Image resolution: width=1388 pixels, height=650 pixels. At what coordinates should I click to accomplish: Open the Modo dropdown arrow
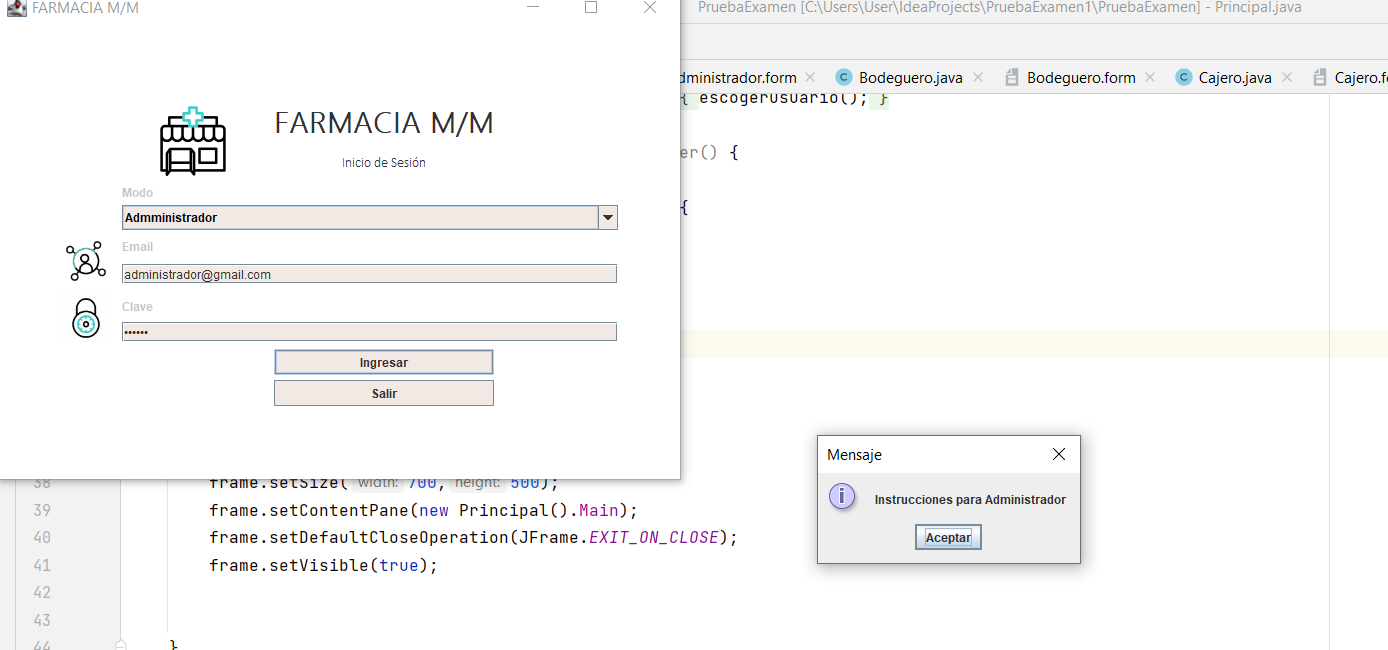pos(607,217)
